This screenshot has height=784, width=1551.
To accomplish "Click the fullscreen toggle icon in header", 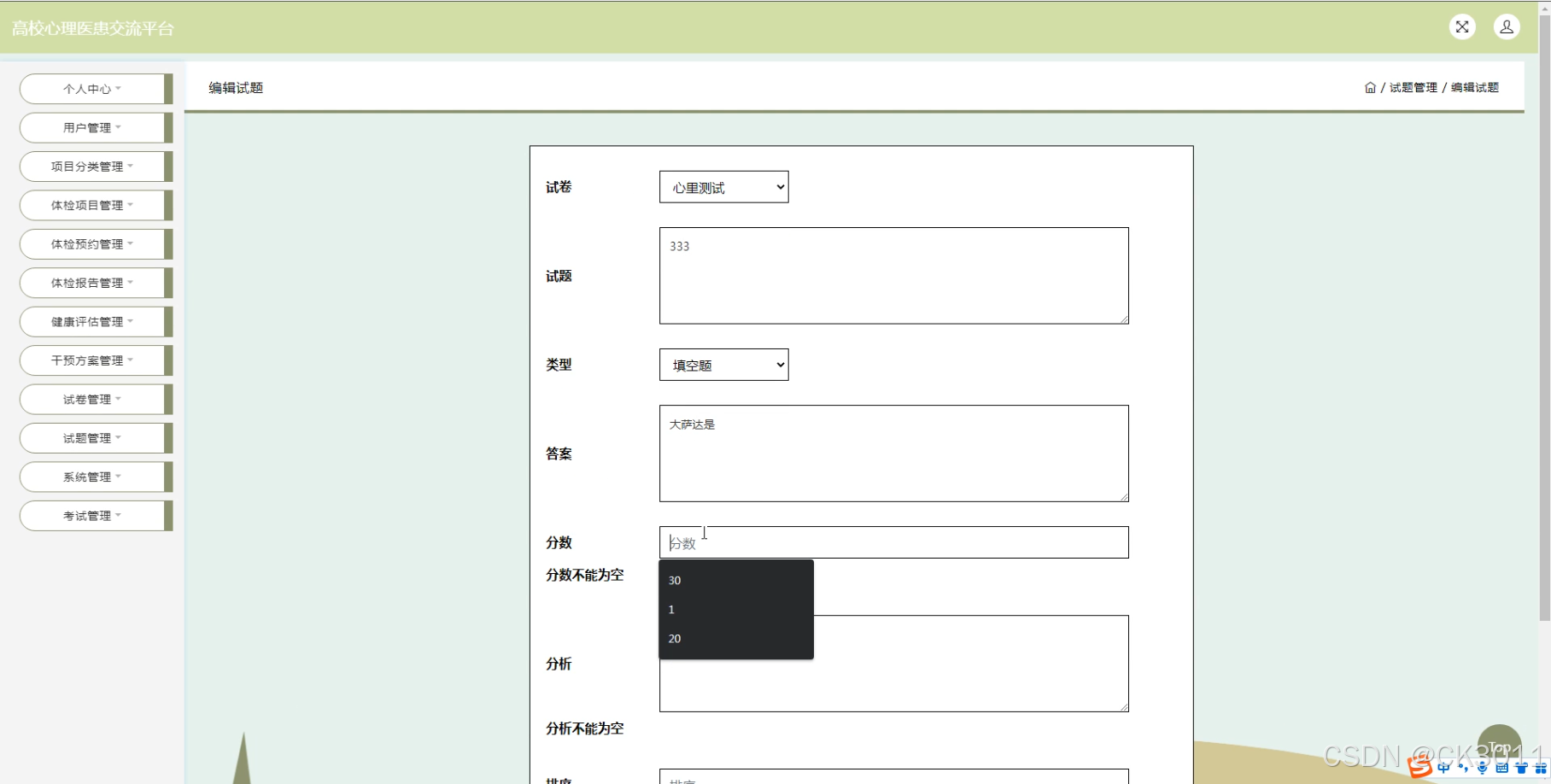I will click(1462, 27).
